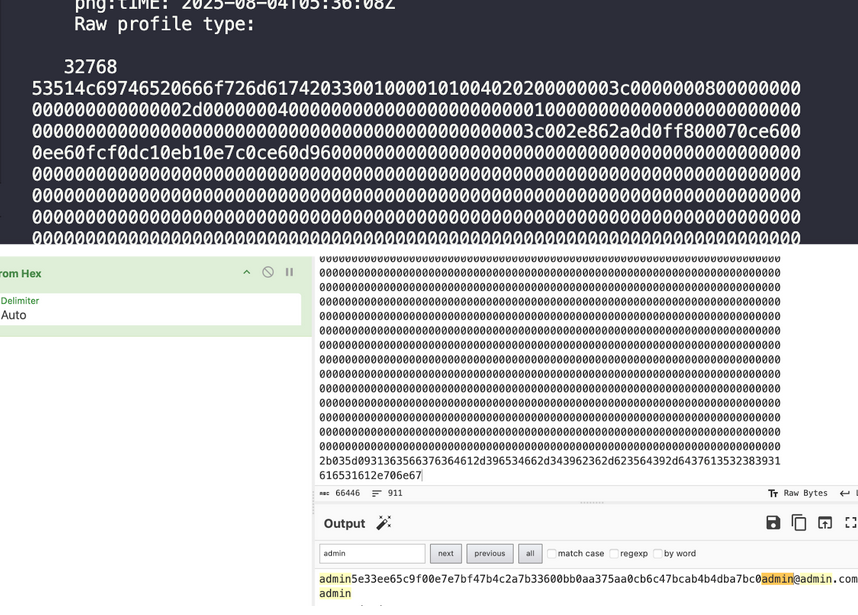This screenshot has height=615, width=858.
Task: Go to previous search match
Action: tap(489, 553)
